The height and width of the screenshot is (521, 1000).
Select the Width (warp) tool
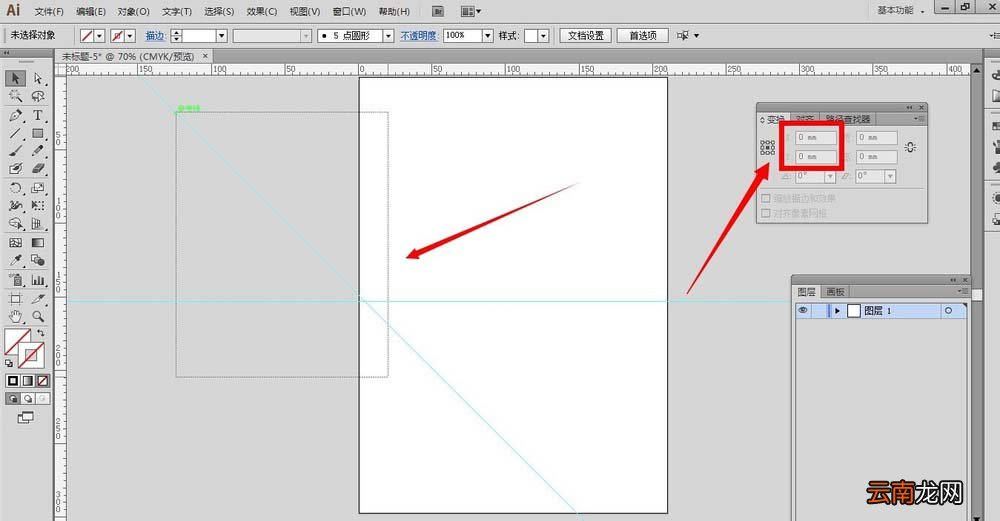(16, 206)
